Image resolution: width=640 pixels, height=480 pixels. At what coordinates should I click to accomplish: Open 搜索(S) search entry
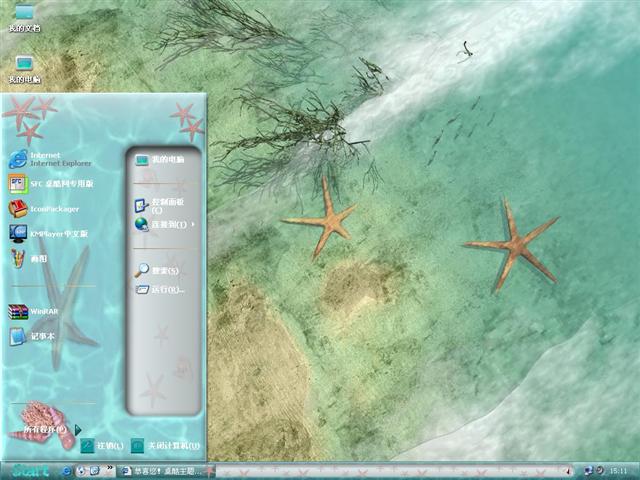click(x=158, y=270)
